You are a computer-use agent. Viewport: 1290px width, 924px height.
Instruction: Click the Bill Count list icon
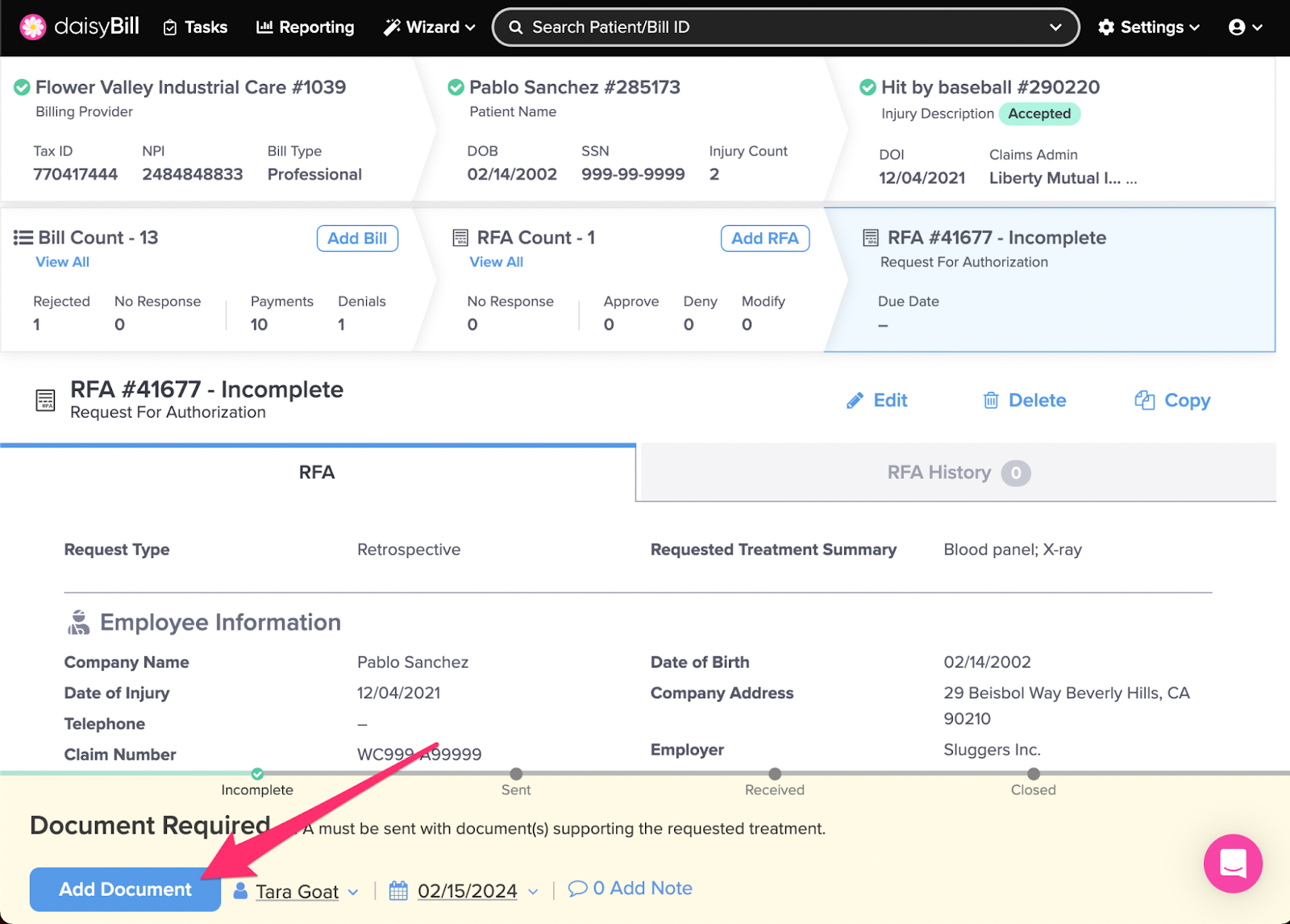click(23, 238)
